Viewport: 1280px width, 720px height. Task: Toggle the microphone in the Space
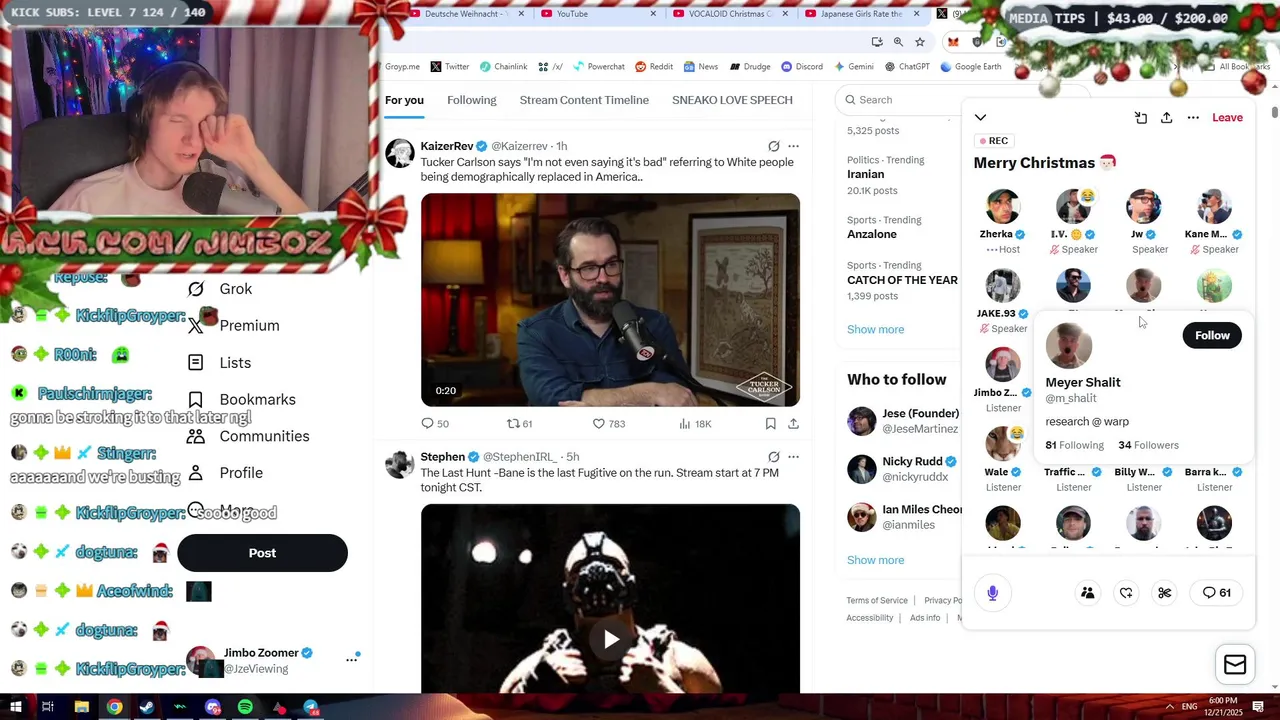click(992, 593)
